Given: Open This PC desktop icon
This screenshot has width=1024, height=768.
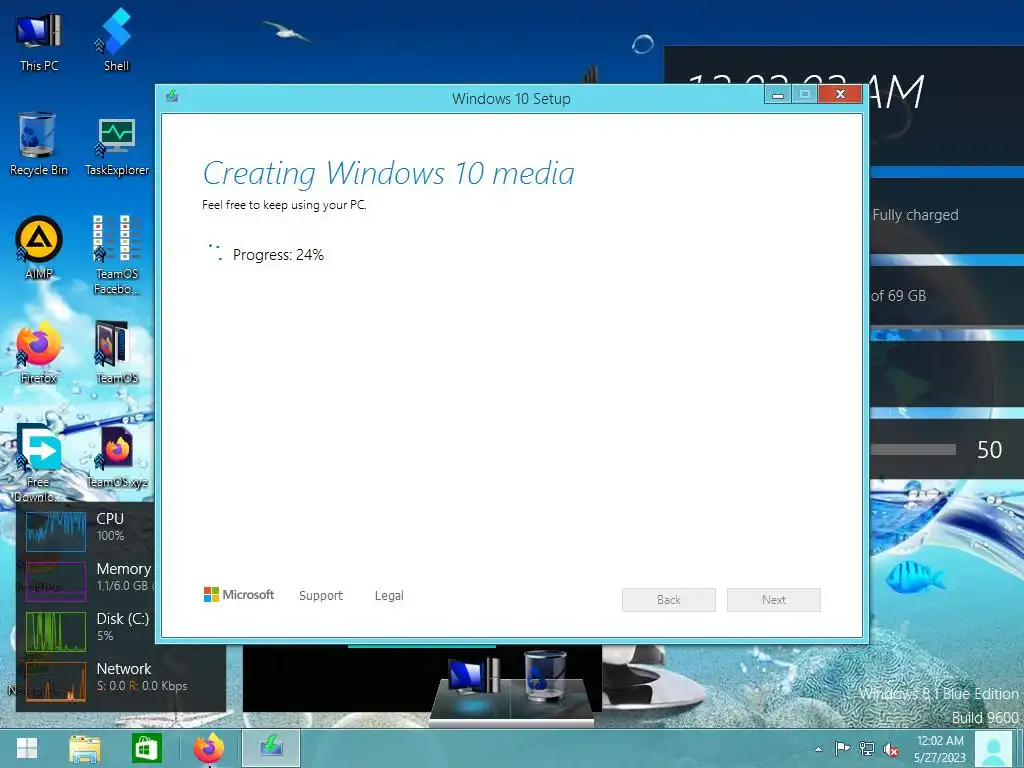Looking at the screenshot, I should tap(39, 40).
